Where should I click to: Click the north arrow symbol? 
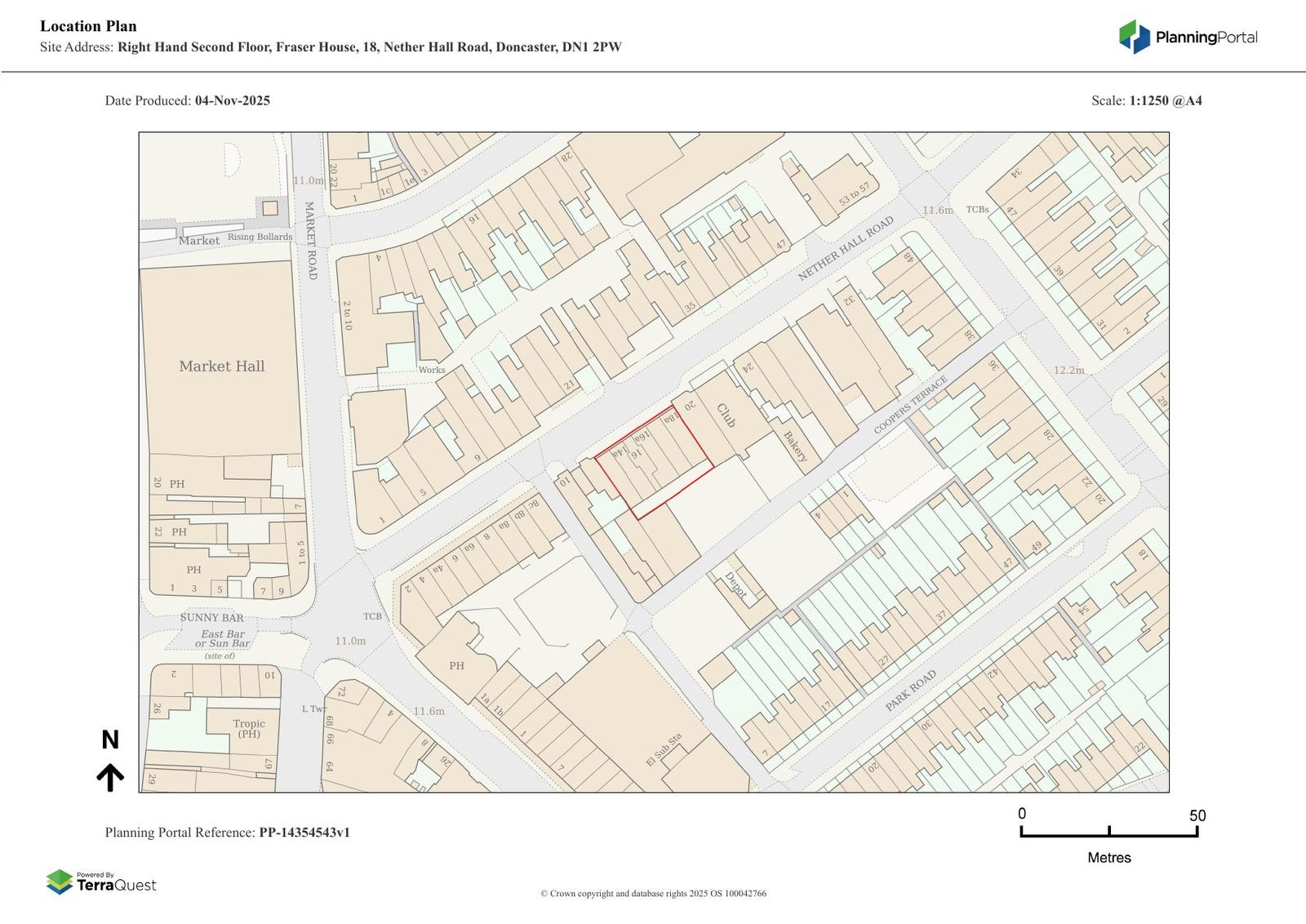coord(110,777)
